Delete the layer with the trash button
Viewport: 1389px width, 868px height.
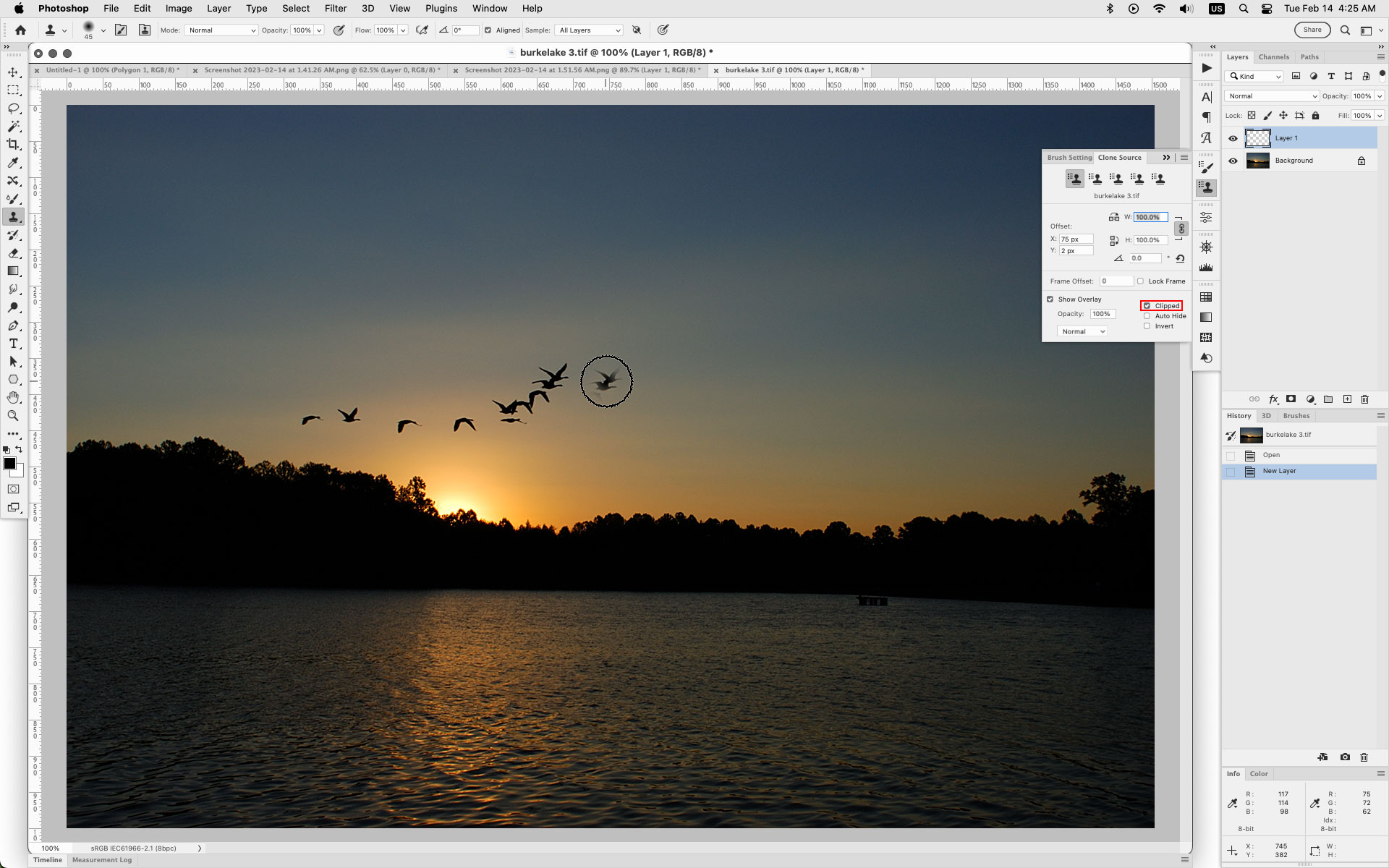click(1364, 399)
